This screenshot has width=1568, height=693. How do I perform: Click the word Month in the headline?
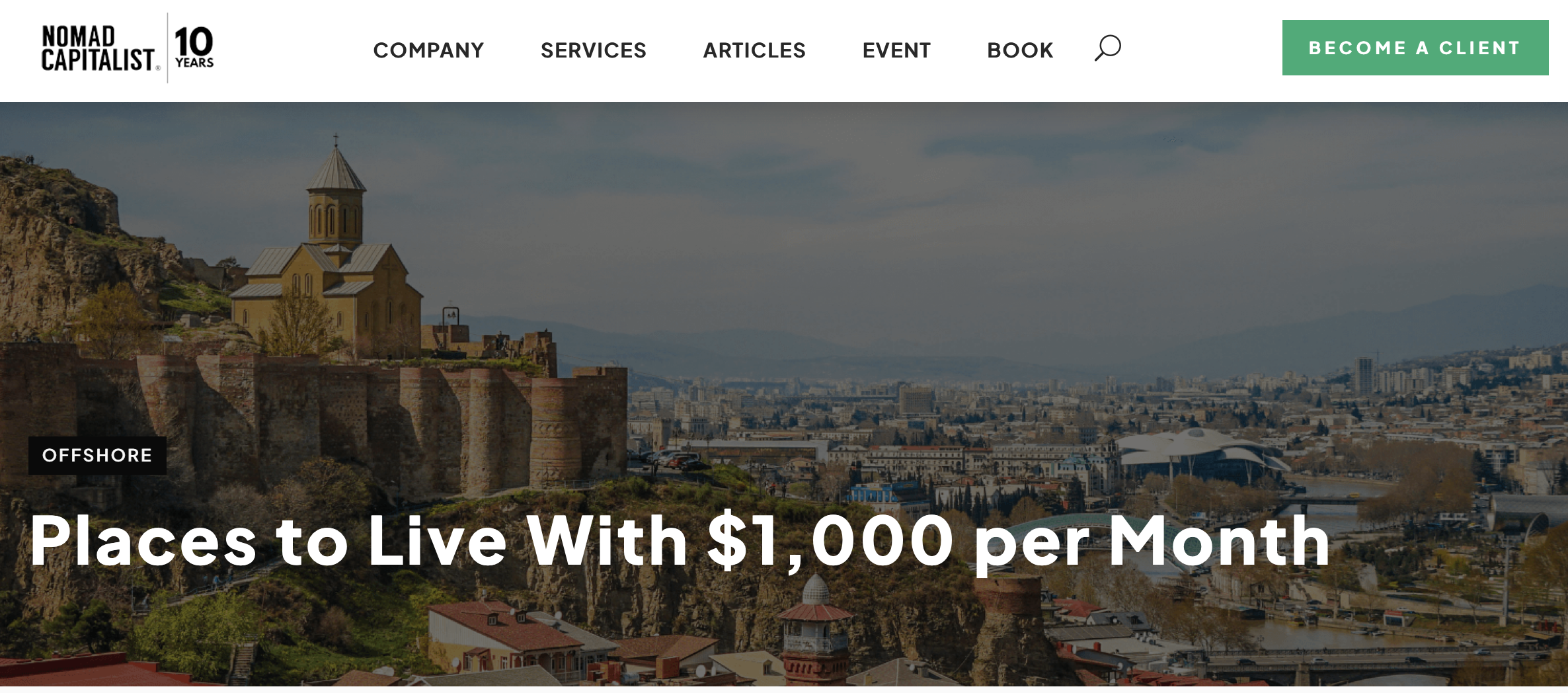point(1219,541)
